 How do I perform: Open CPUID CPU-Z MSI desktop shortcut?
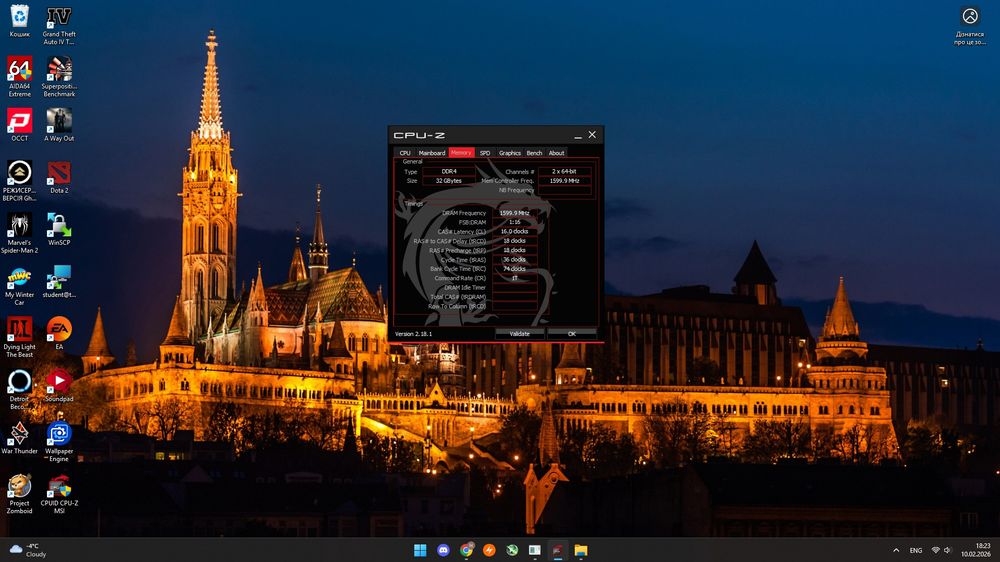click(59, 494)
